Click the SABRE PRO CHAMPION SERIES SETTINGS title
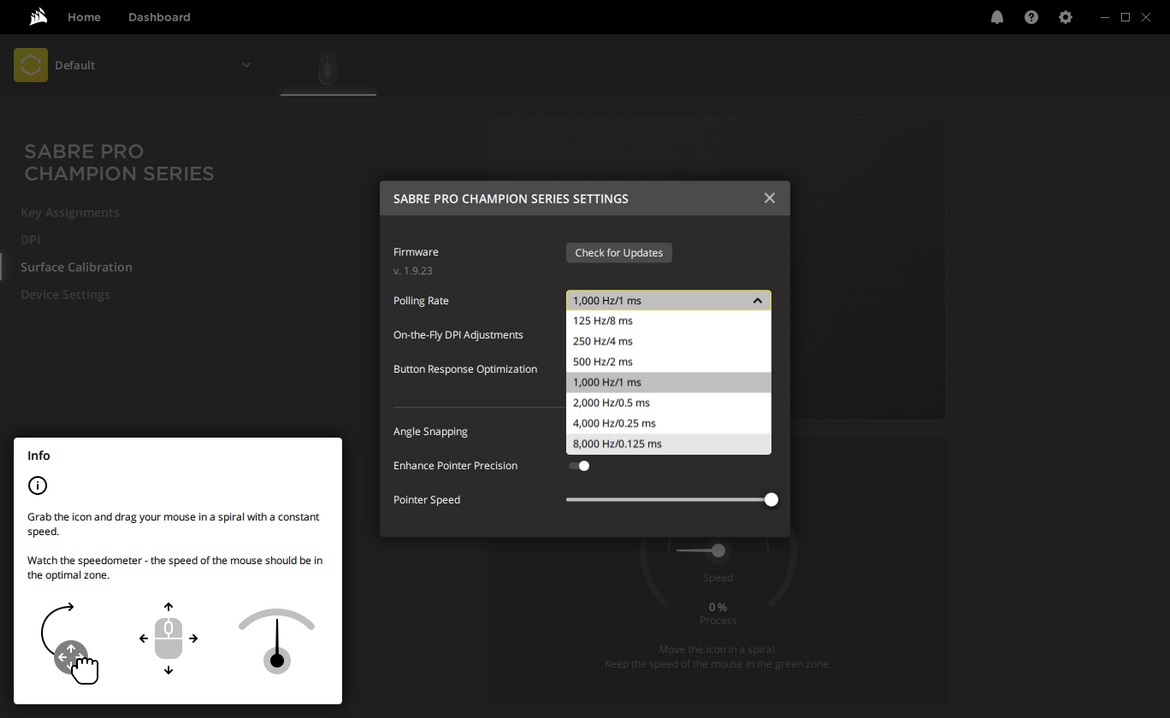 [510, 199]
